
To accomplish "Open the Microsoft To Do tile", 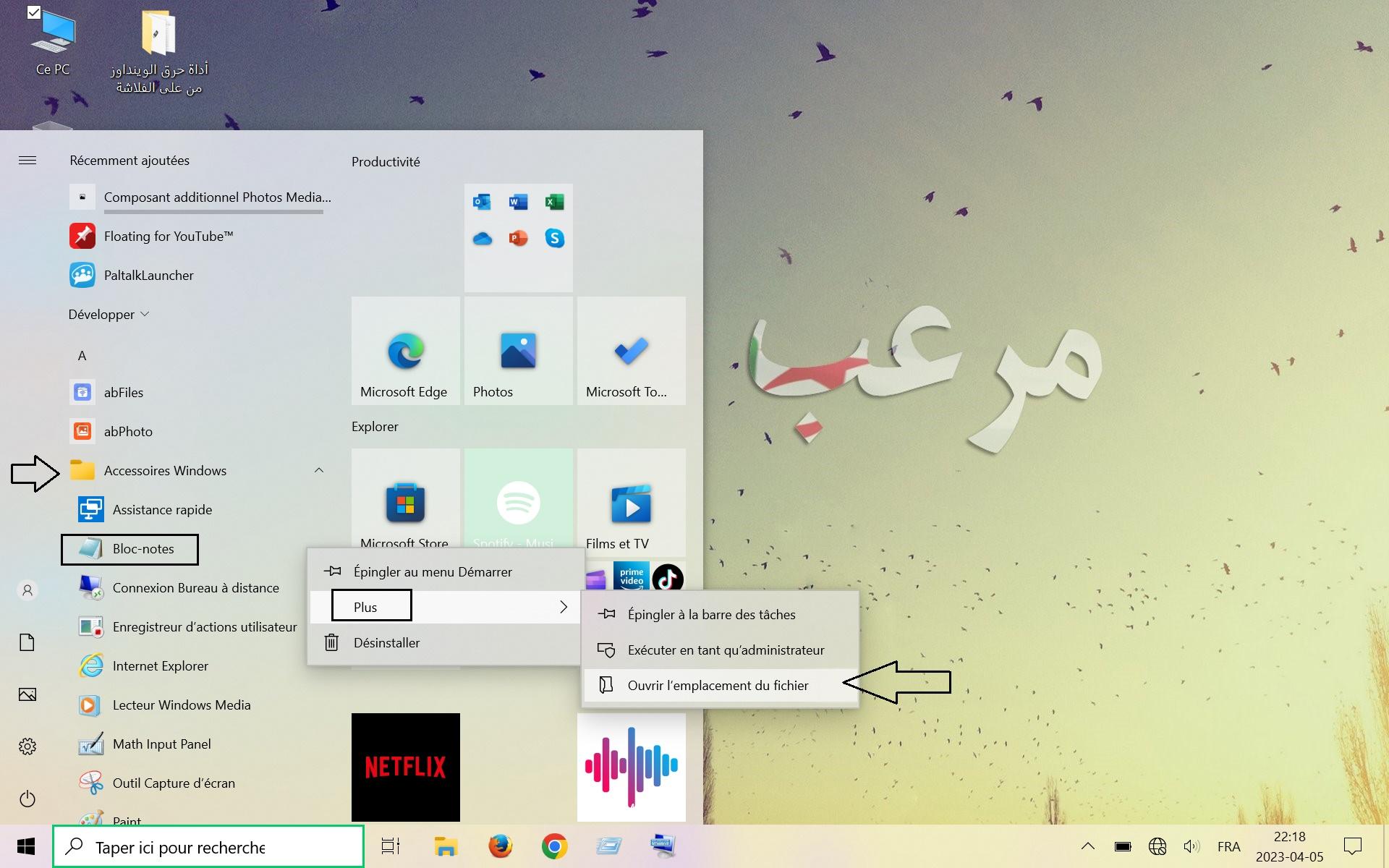I will (x=632, y=351).
